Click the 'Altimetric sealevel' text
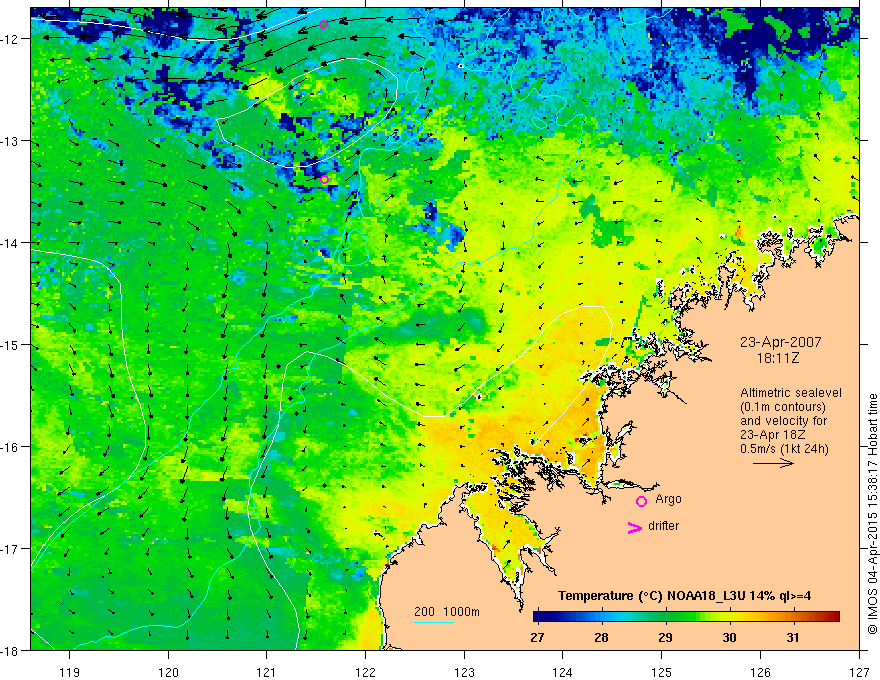 pyautogui.click(x=791, y=393)
